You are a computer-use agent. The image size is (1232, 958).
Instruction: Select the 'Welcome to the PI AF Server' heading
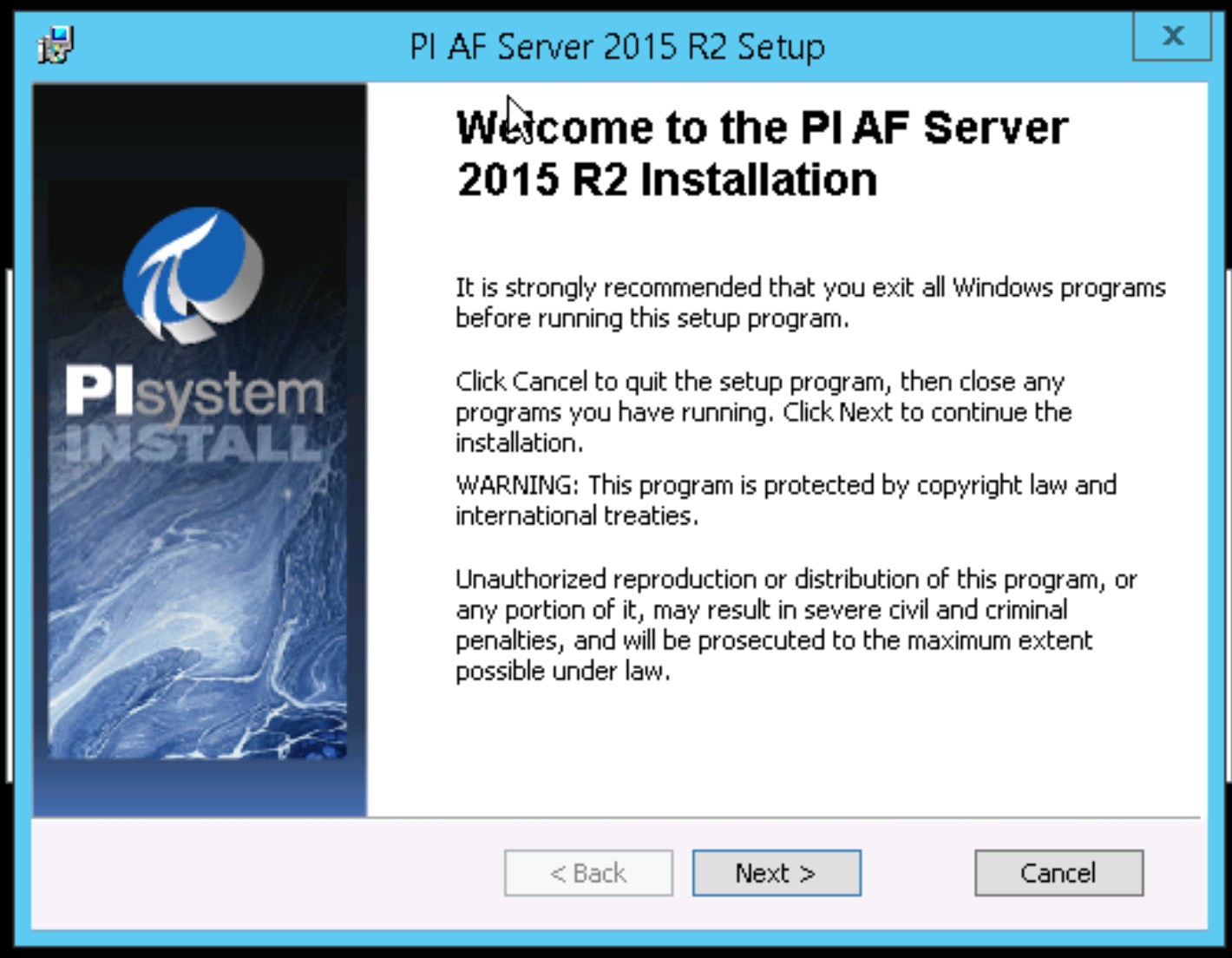(762, 154)
